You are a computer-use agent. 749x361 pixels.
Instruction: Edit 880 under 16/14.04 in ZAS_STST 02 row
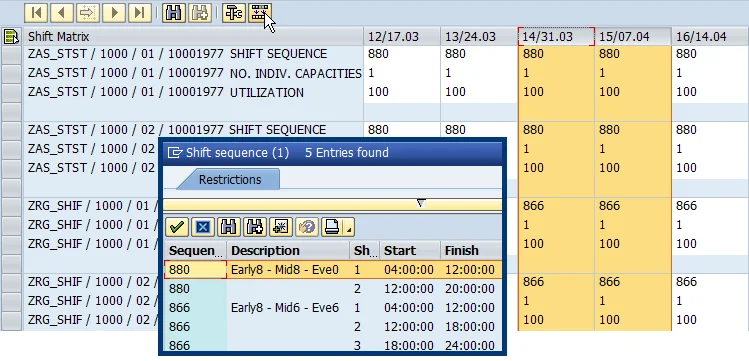click(710, 130)
